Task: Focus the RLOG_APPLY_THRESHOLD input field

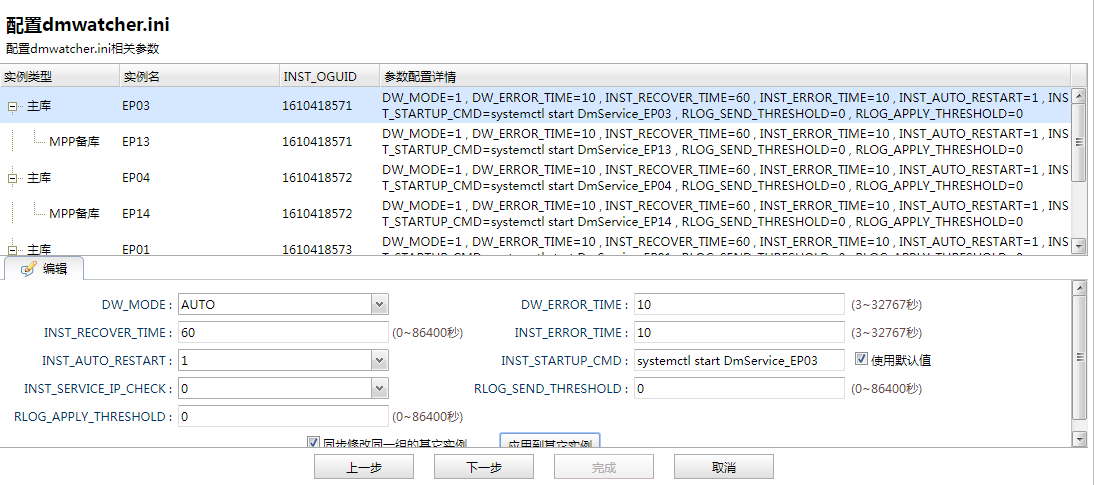Action: click(283, 417)
